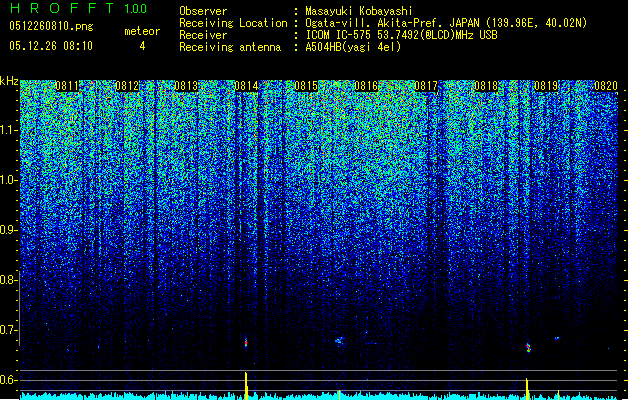Click the HROFFT 1.0.0 title text
Viewport: 629px width, 400px height.
point(78,8)
